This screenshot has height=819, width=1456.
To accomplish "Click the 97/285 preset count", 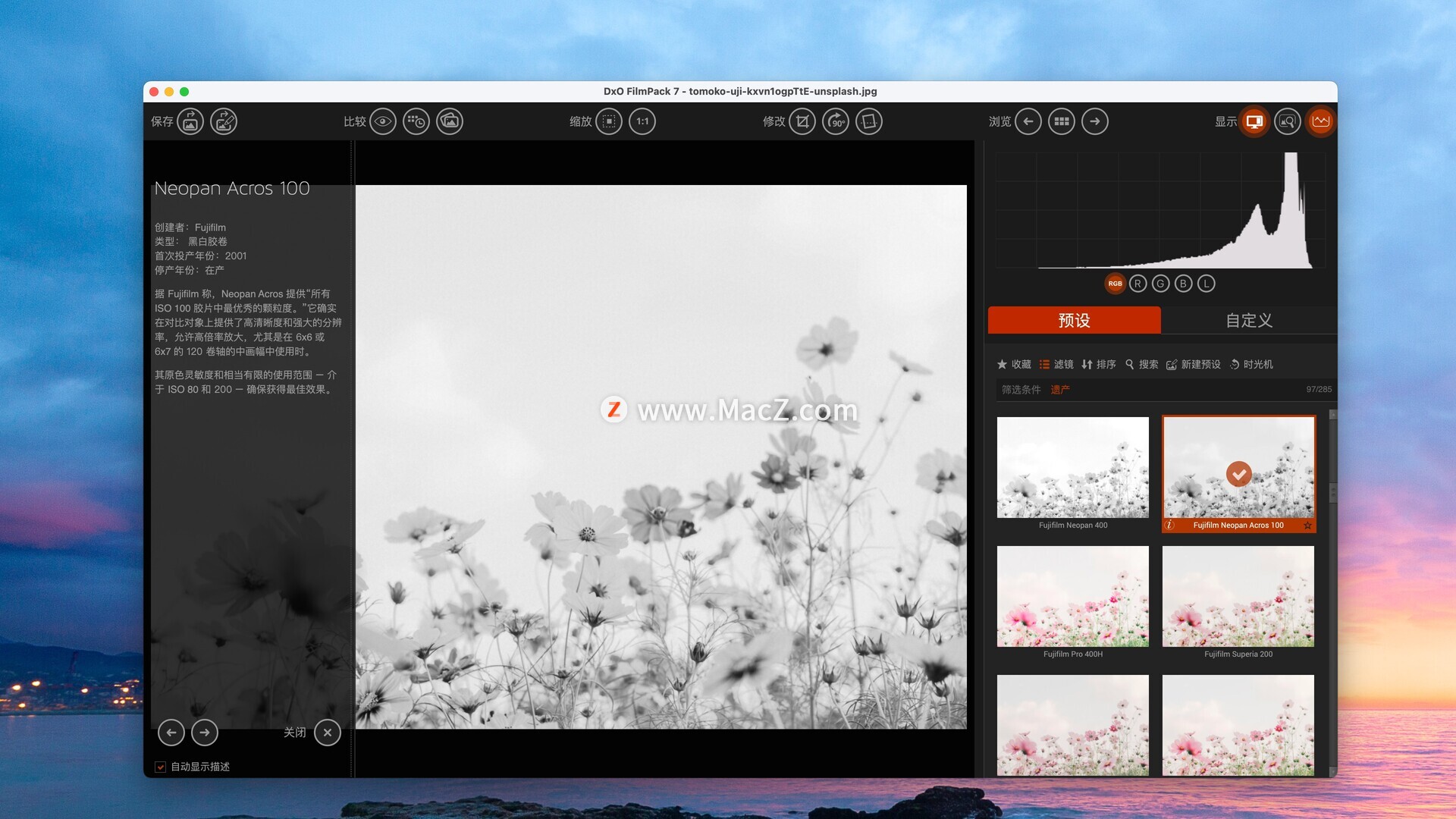I will 1319,389.
